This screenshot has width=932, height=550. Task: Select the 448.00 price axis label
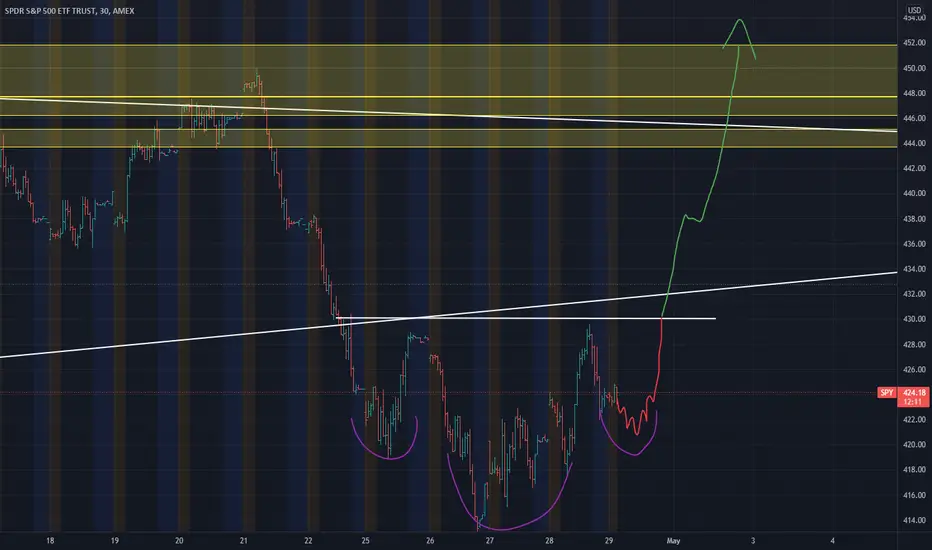pyautogui.click(x=914, y=93)
